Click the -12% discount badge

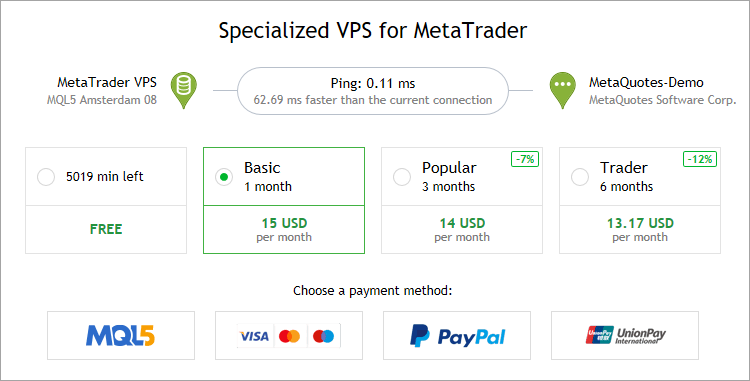(700, 159)
